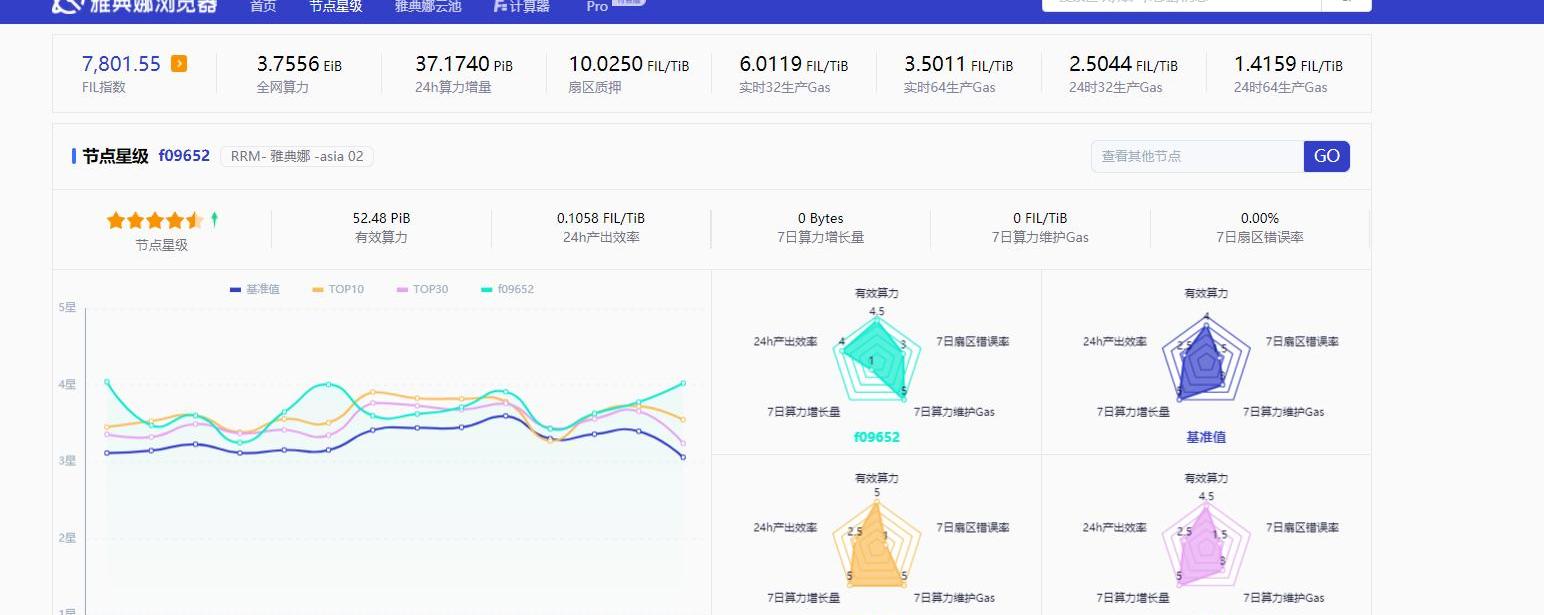1544x615 pixels.
Task: Open the 节点星级 menu item
Action: point(335,6)
